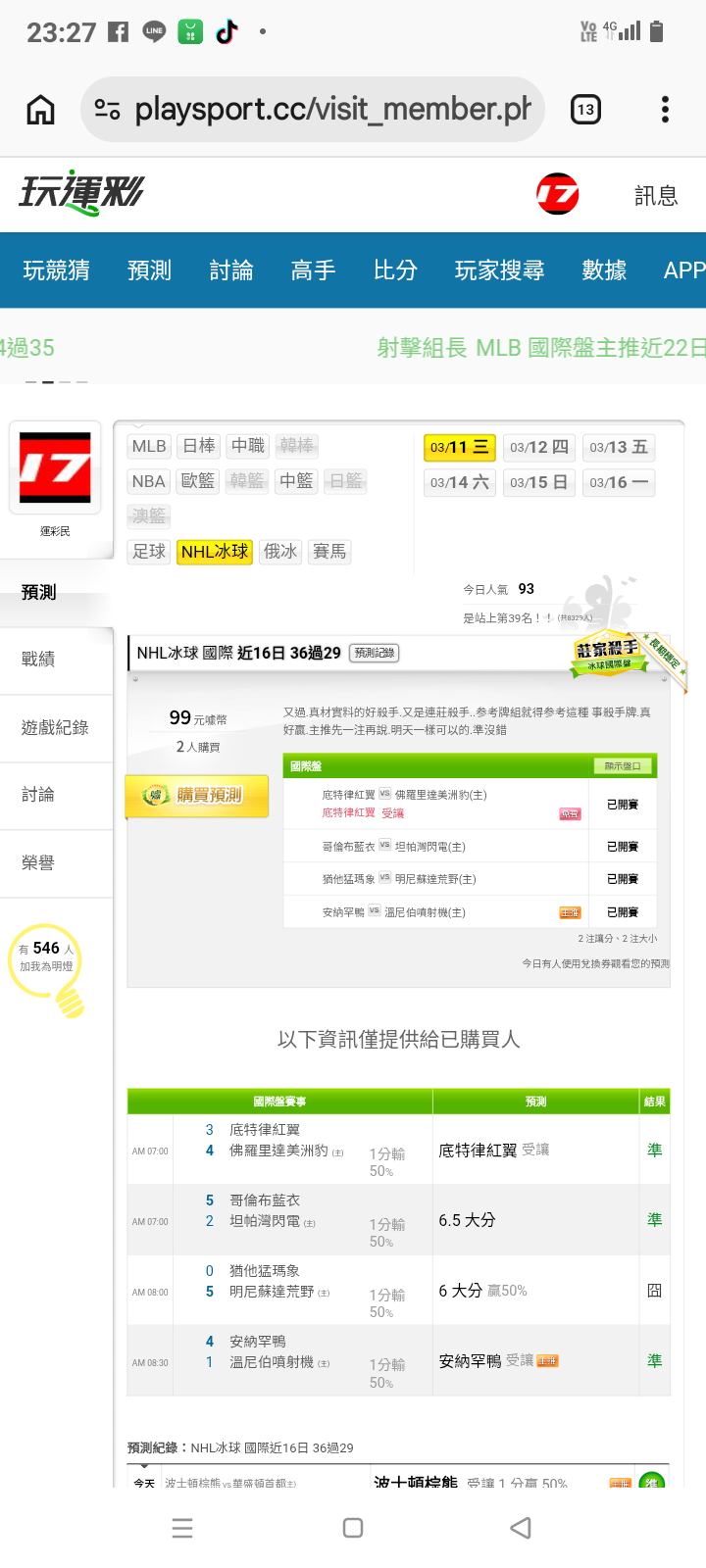Select the MLB league filter
Image resolution: width=706 pixels, height=1568 pixels.
coord(149,446)
